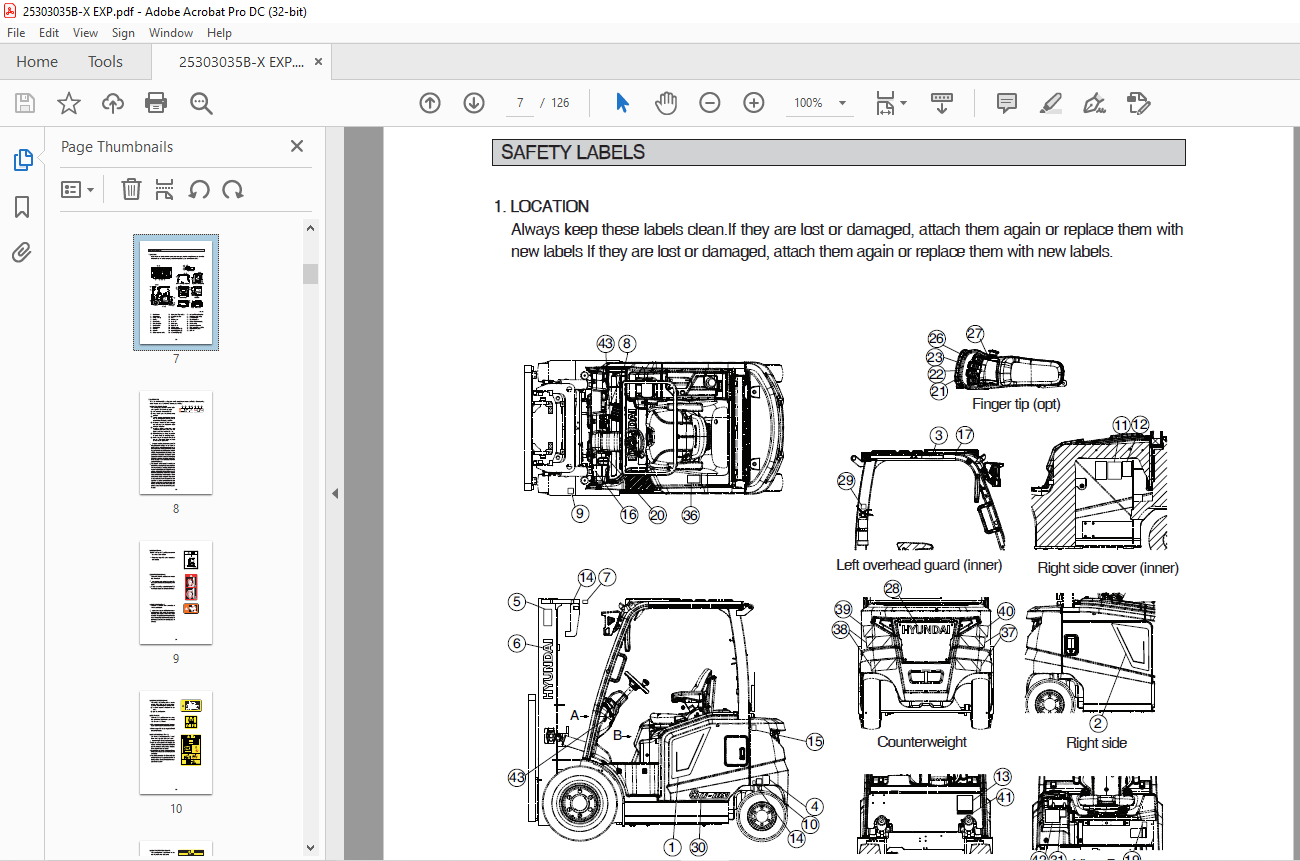The image size is (1300, 861).
Task: Click thumbnails scrollbar up arrow
Action: tap(310, 228)
